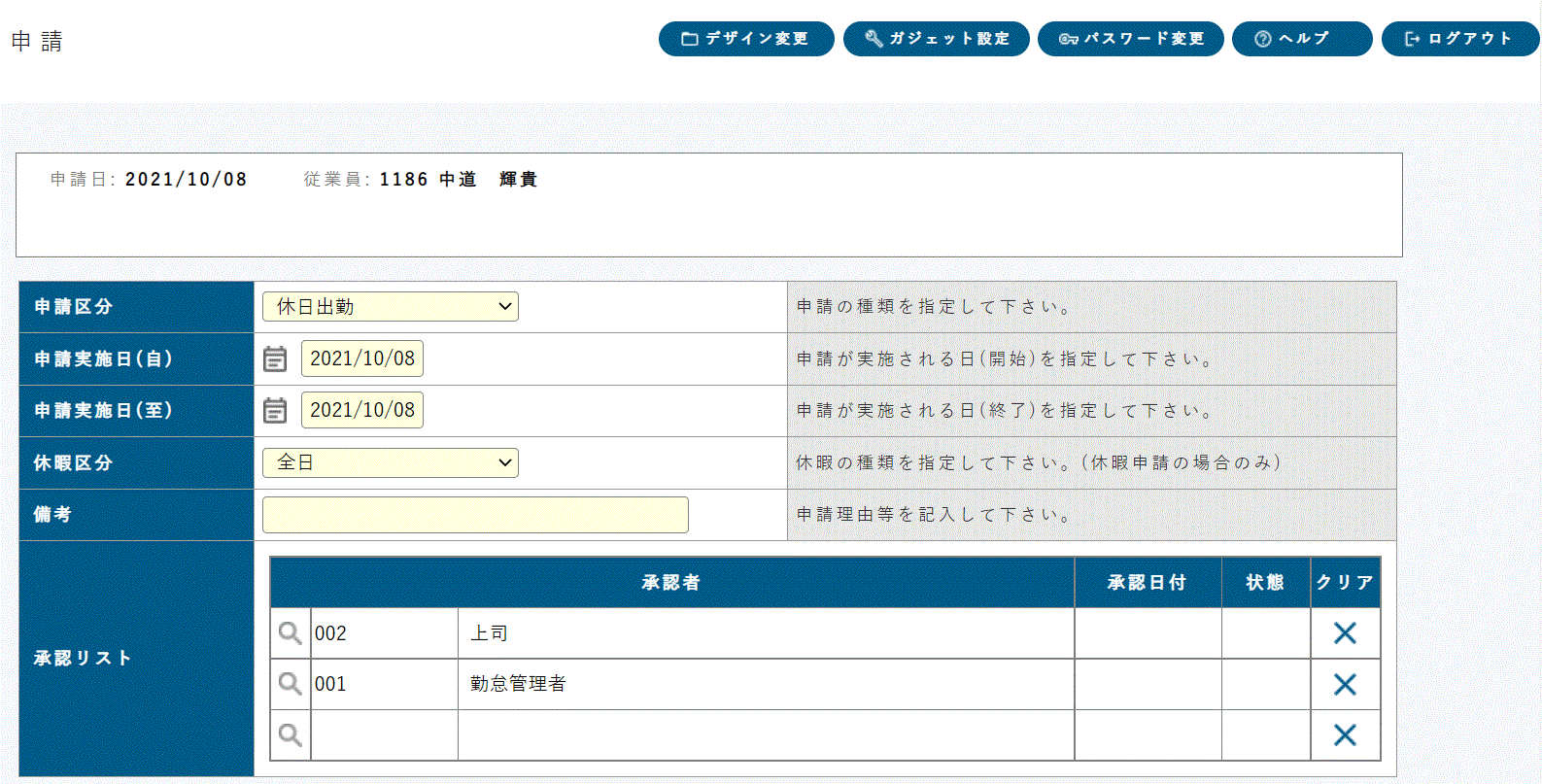
Task: Click the 勤怠管理者 approver name cell
Action: 766,684
